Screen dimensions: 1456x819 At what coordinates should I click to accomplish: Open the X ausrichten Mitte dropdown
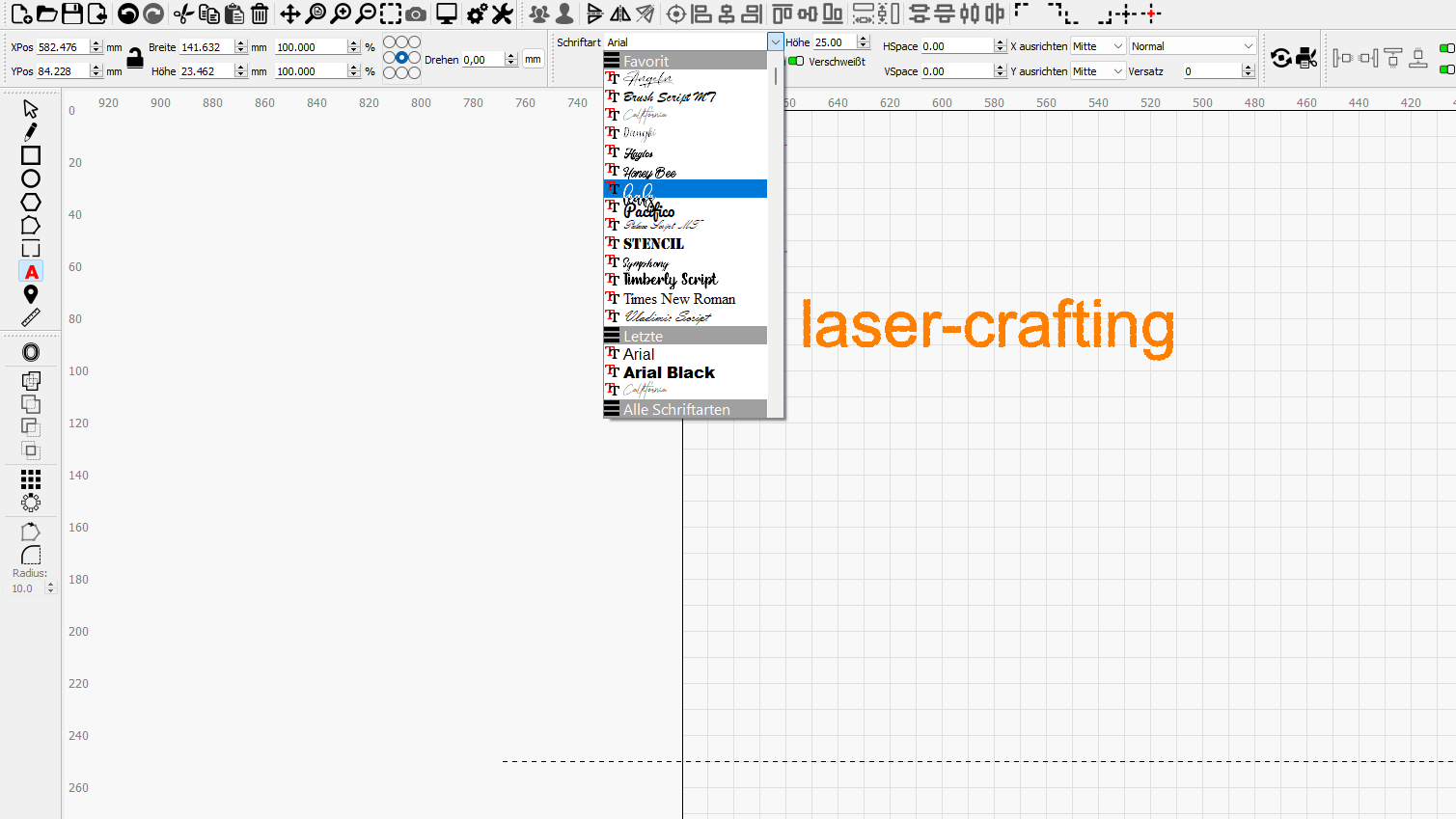coord(1097,45)
